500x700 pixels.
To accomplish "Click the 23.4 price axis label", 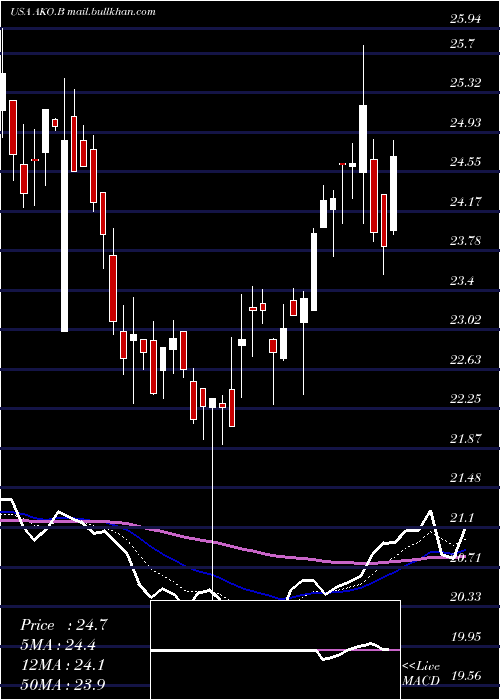I will [463, 281].
